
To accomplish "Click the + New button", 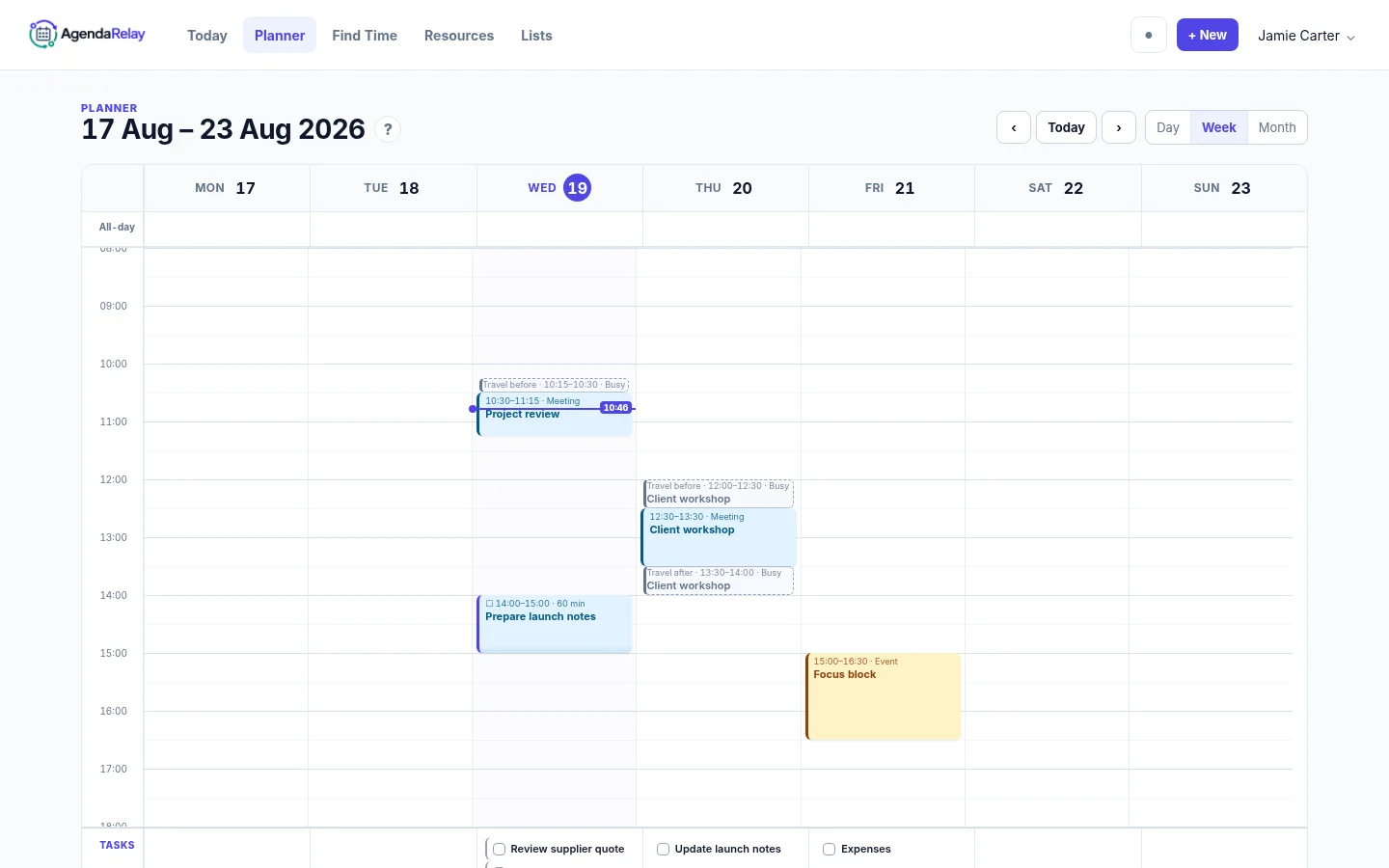I will pos(1208,35).
